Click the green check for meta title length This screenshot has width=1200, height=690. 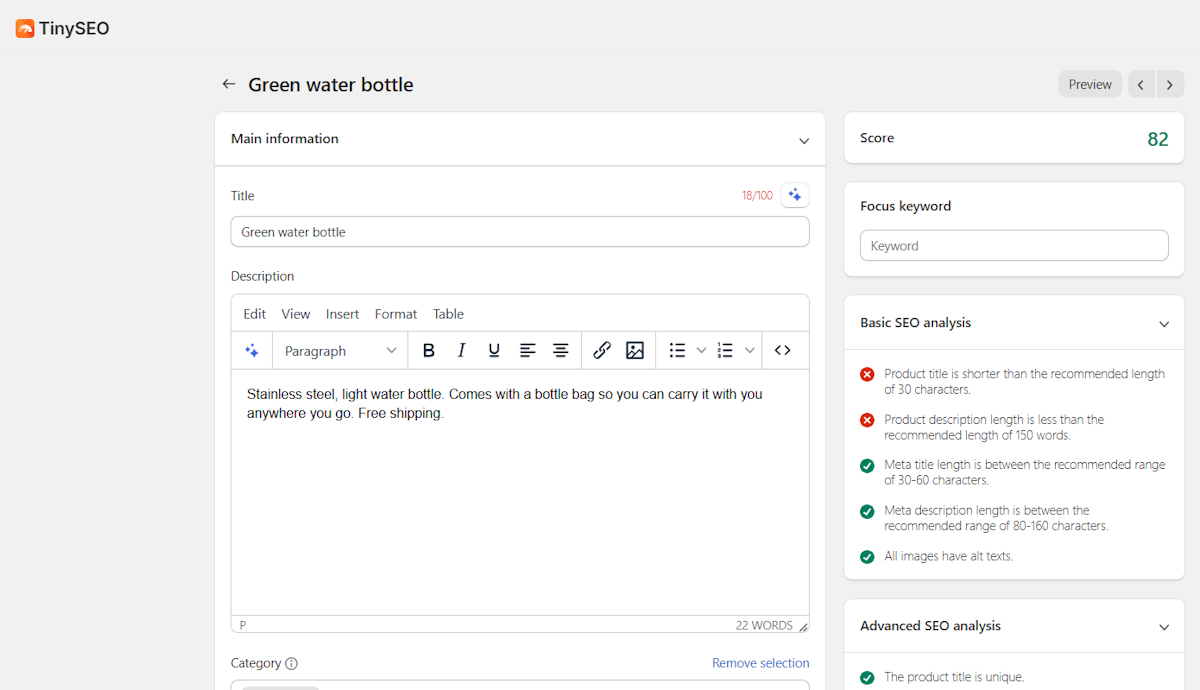click(867, 465)
